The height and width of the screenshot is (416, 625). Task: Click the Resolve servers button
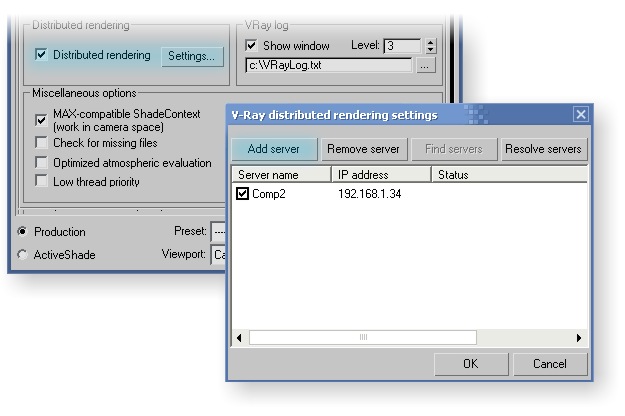[543, 149]
